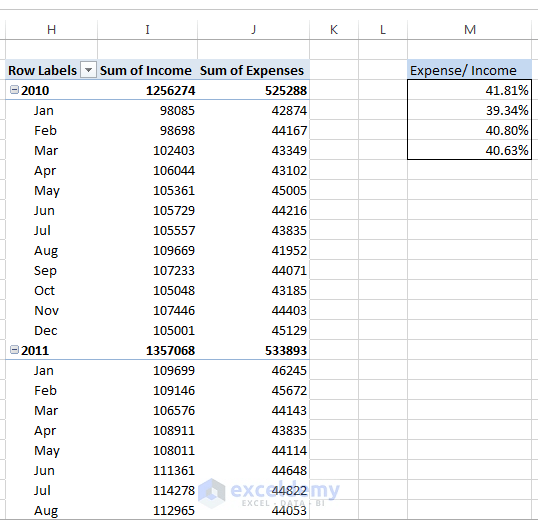
Task: Select income cell 105361
Action: coord(148,190)
